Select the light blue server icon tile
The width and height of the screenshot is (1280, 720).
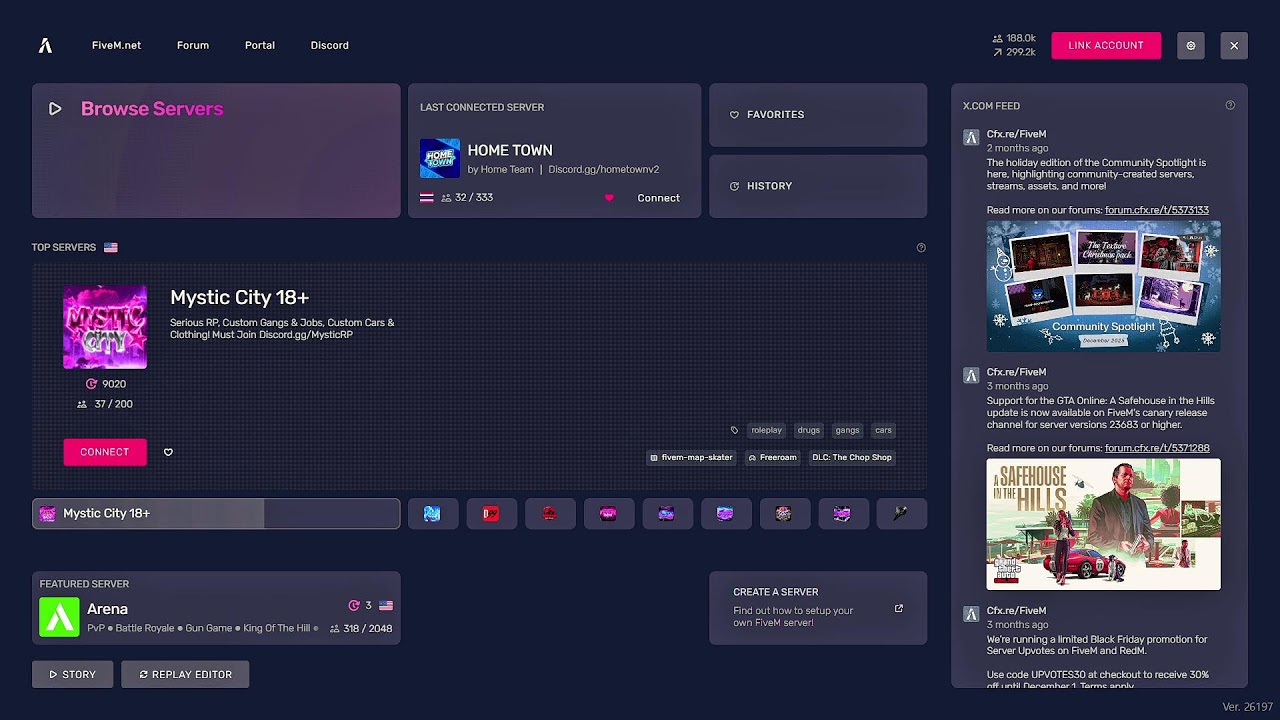[432, 513]
